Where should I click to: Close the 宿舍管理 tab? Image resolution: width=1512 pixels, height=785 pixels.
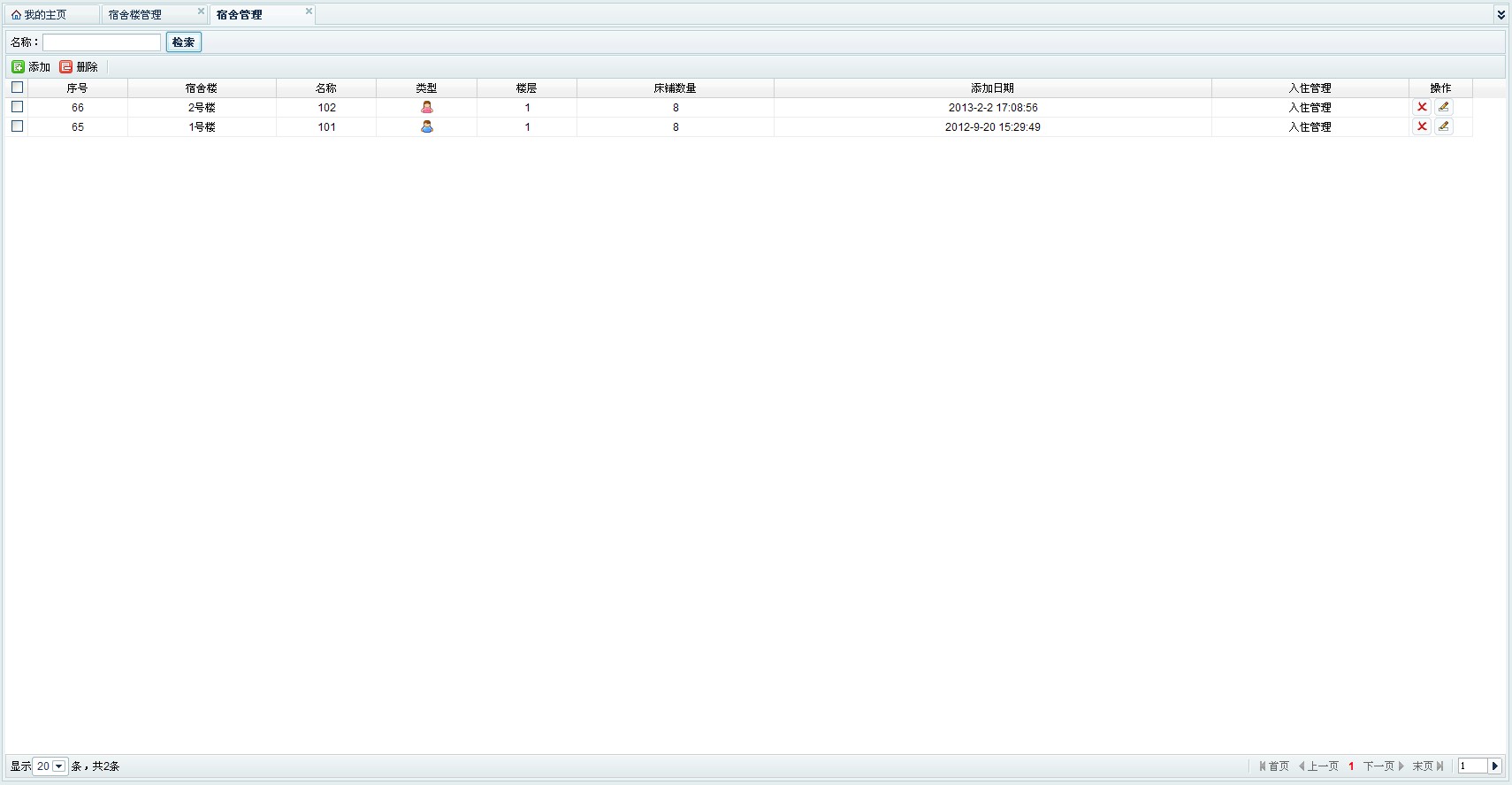point(309,11)
